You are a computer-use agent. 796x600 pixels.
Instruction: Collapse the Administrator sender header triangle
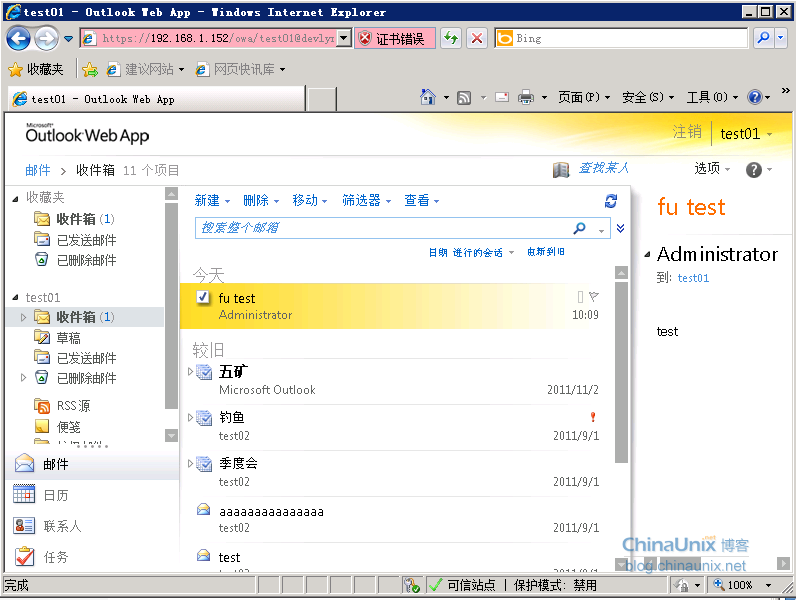(647, 255)
